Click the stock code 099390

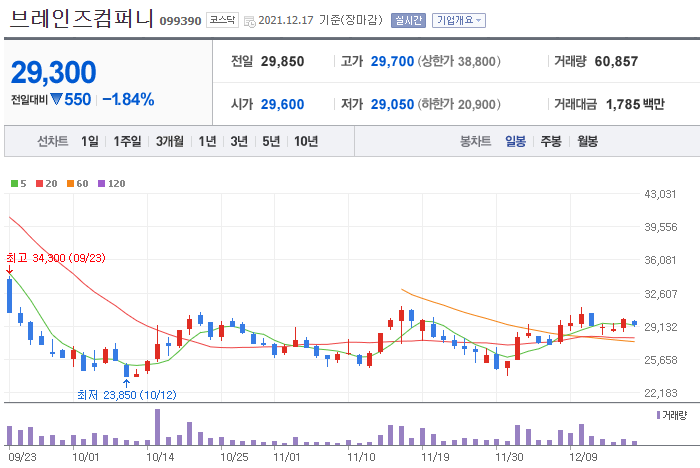(x=180, y=21)
